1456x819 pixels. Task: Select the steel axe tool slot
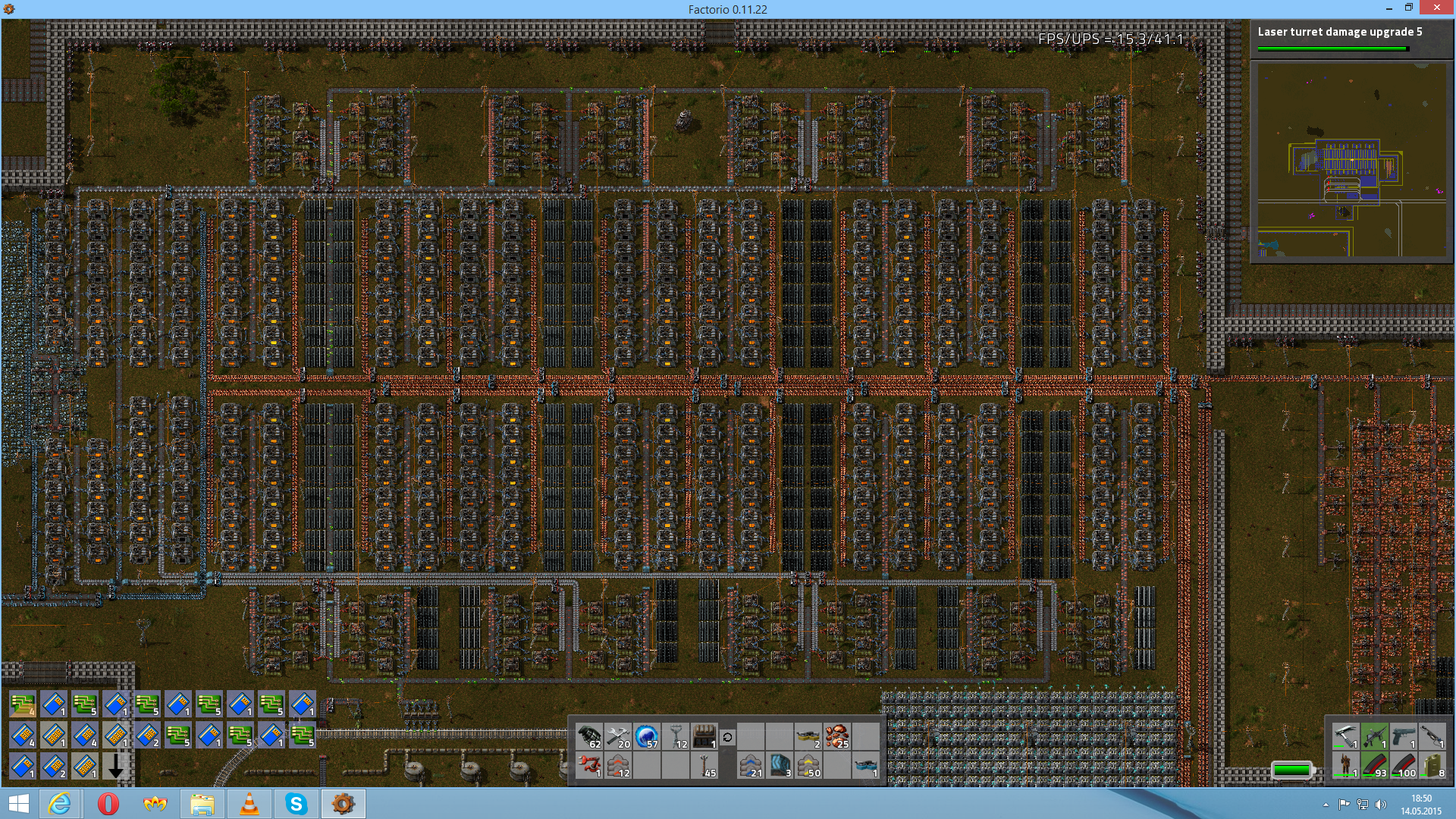coord(1345,736)
